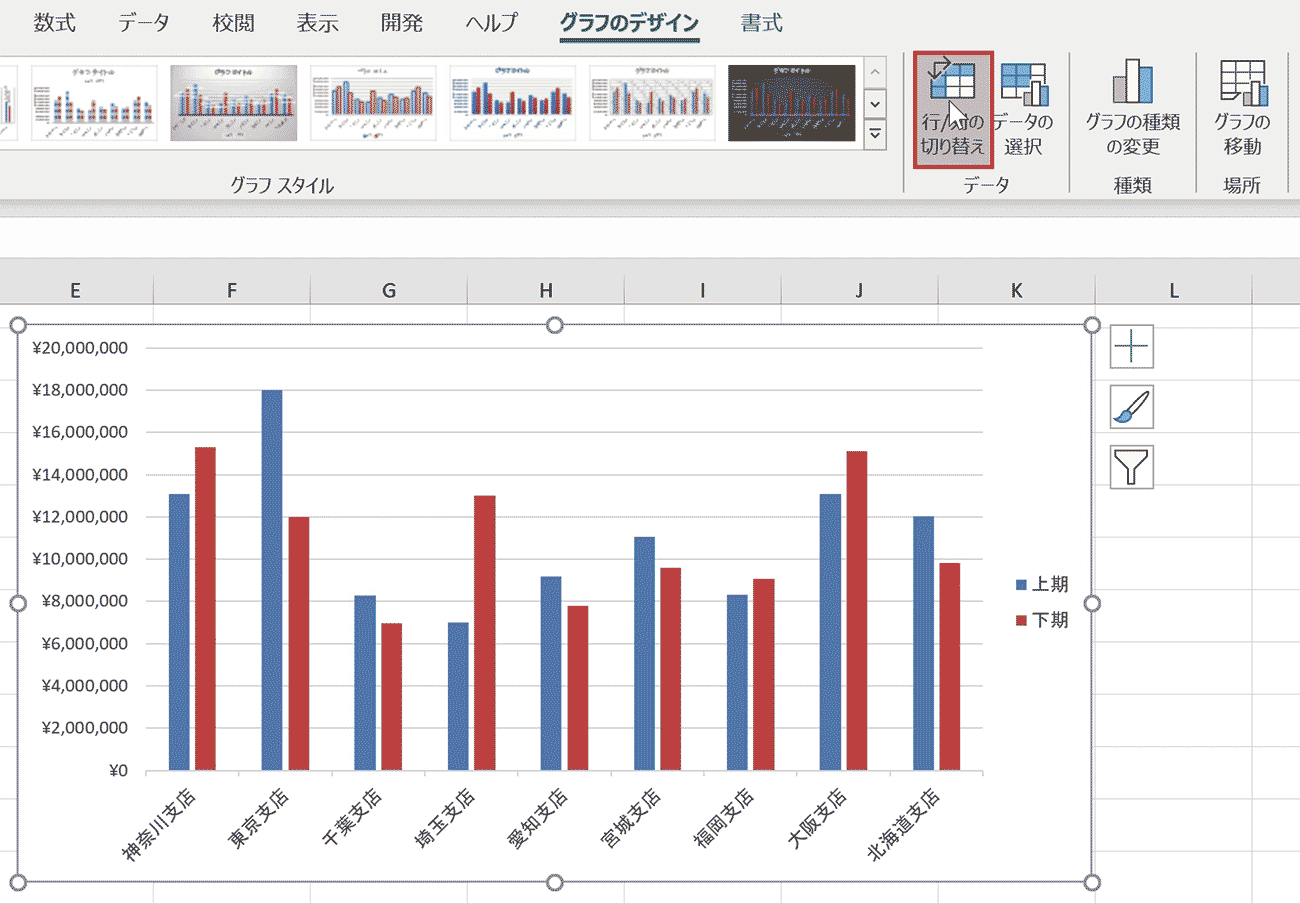Click the 千葉支店 axis label
This screenshot has width=1300, height=904.
[x=354, y=817]
